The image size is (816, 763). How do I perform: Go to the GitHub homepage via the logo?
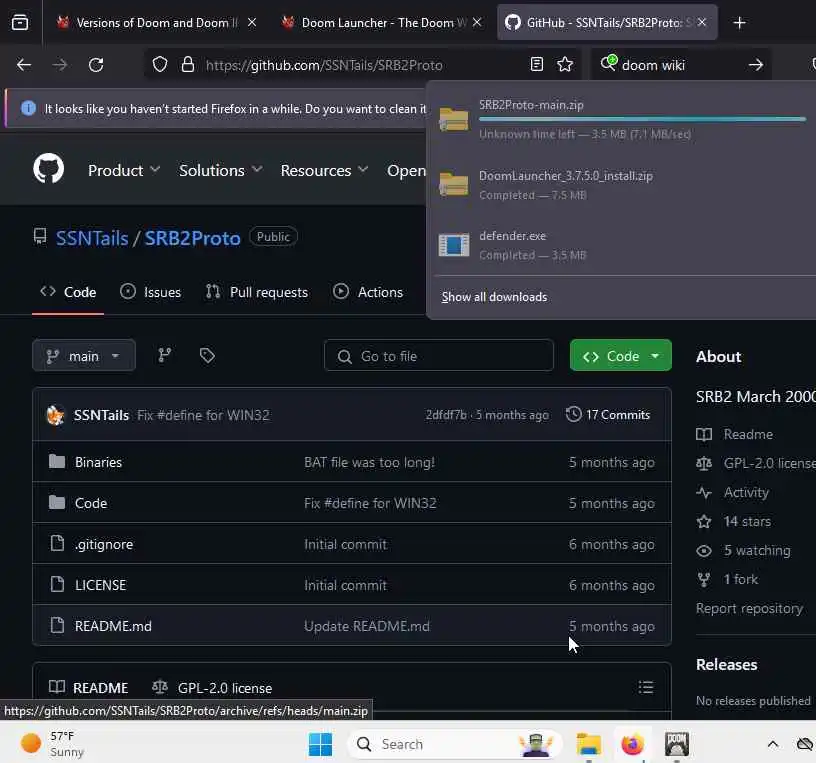[48, 168]
